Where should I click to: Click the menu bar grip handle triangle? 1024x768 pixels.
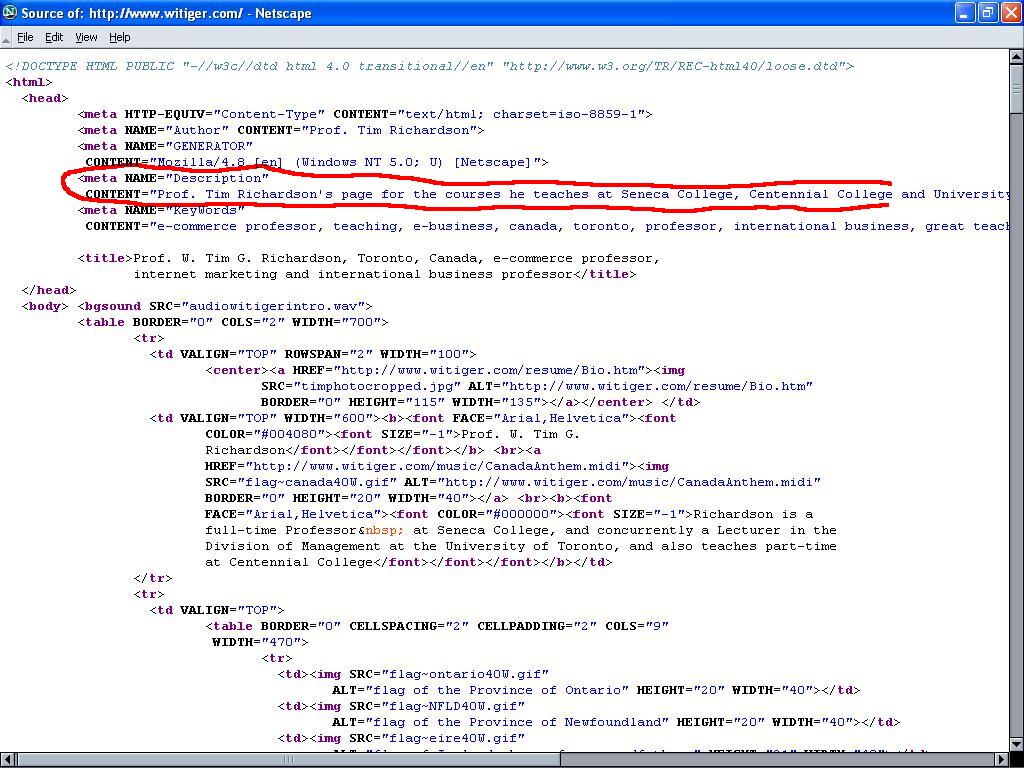pyautogui.click(x=6, y=39)
